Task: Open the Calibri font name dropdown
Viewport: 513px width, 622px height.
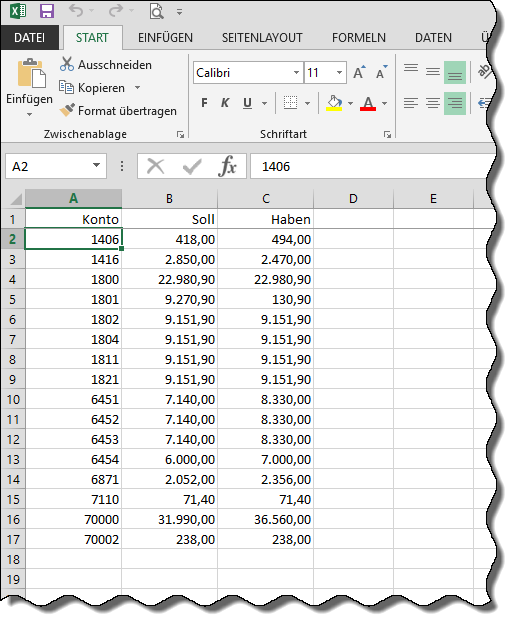Action: (x=296, y=73)
